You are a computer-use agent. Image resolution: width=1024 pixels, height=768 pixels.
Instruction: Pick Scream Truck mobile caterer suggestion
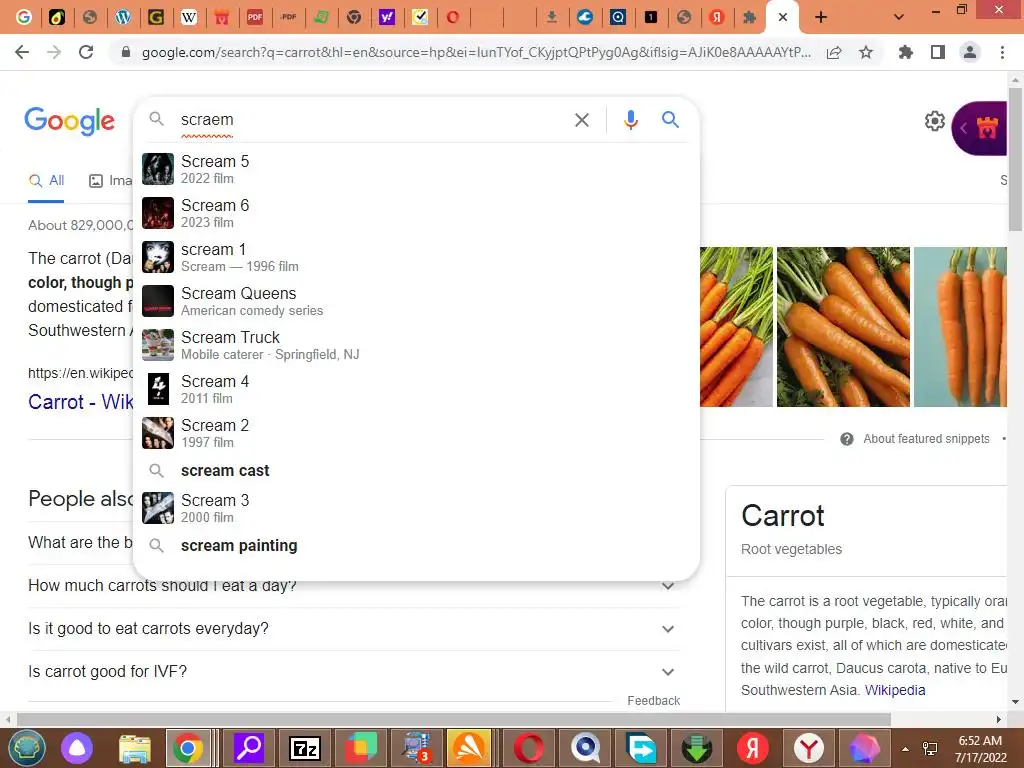pyautogui.click(x=416, y=345)
